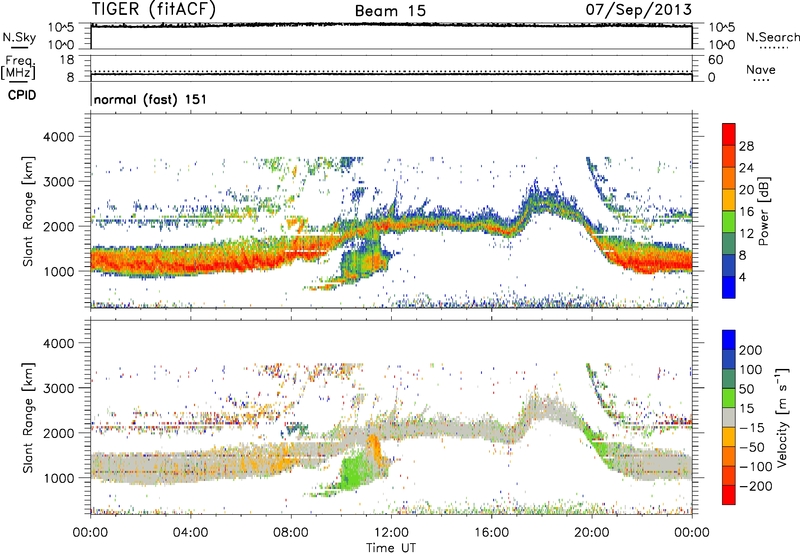This screenshot has height=554, width=800.
Task: Click the velocity panel's "Slant Range [km]" label
Action: click(28, 418)
